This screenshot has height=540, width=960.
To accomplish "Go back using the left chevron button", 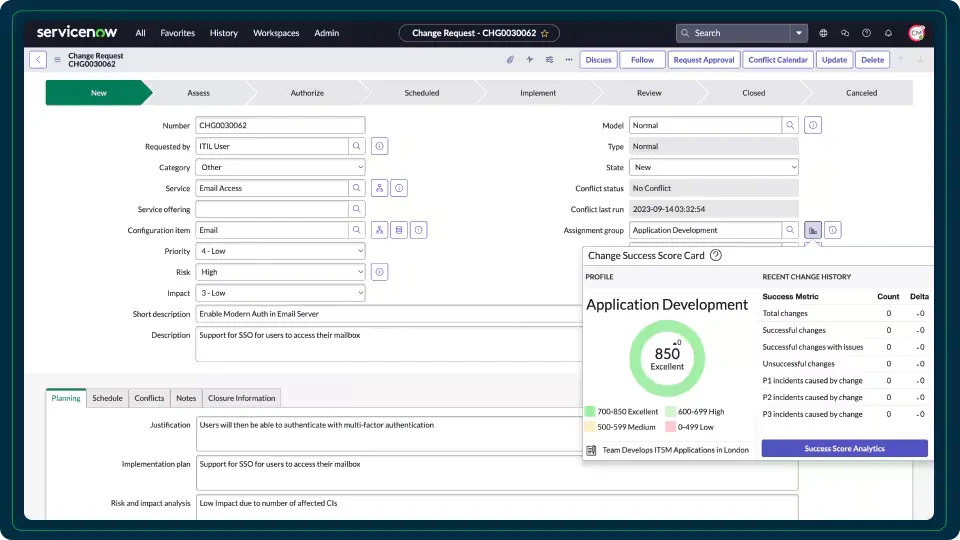I will (x=38, y=60).
